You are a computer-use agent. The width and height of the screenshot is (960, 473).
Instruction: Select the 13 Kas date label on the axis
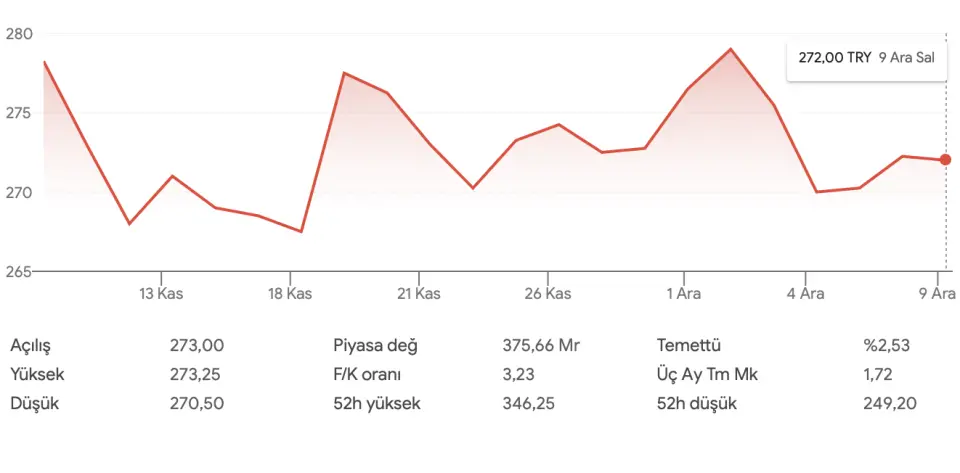pyautogui.click(x=161, y=294)
